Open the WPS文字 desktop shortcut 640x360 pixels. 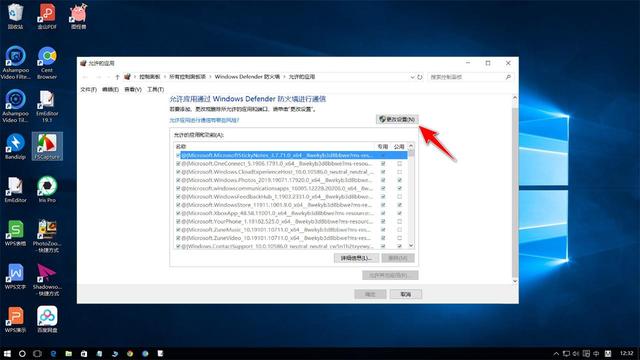pyautogui.click(x=16, y=276)
